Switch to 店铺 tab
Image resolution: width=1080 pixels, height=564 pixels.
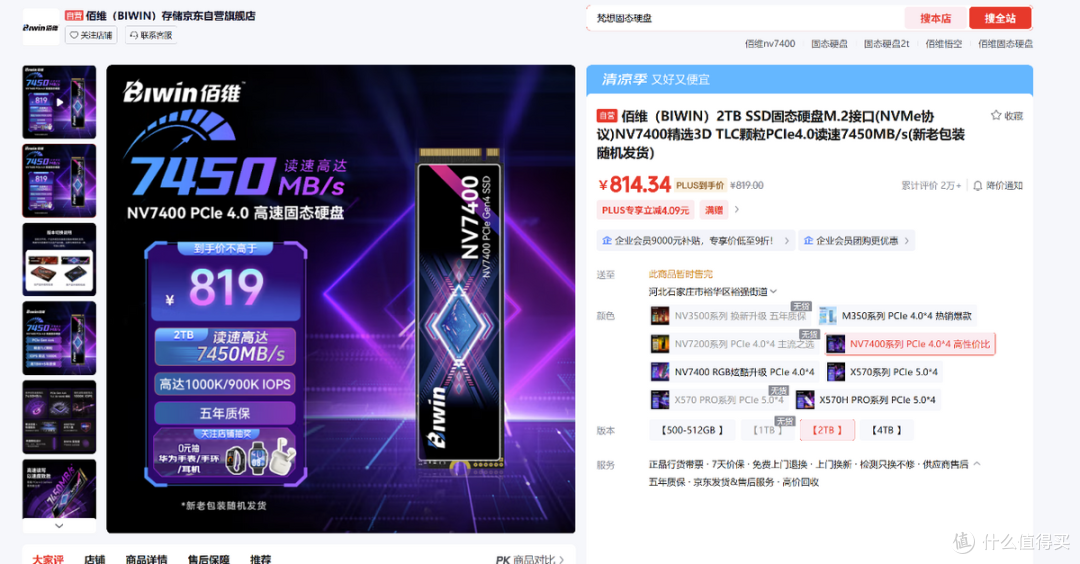(x=94, y=559)
